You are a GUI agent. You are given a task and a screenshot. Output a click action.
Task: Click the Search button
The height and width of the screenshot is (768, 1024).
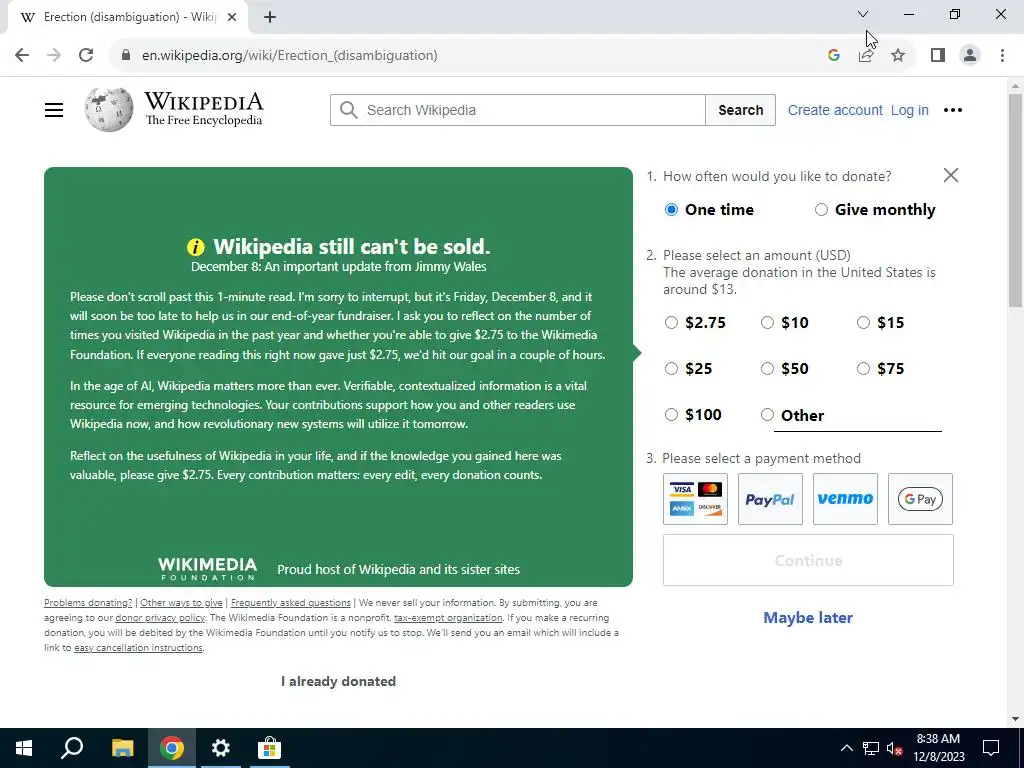click(x=741, y=110)
